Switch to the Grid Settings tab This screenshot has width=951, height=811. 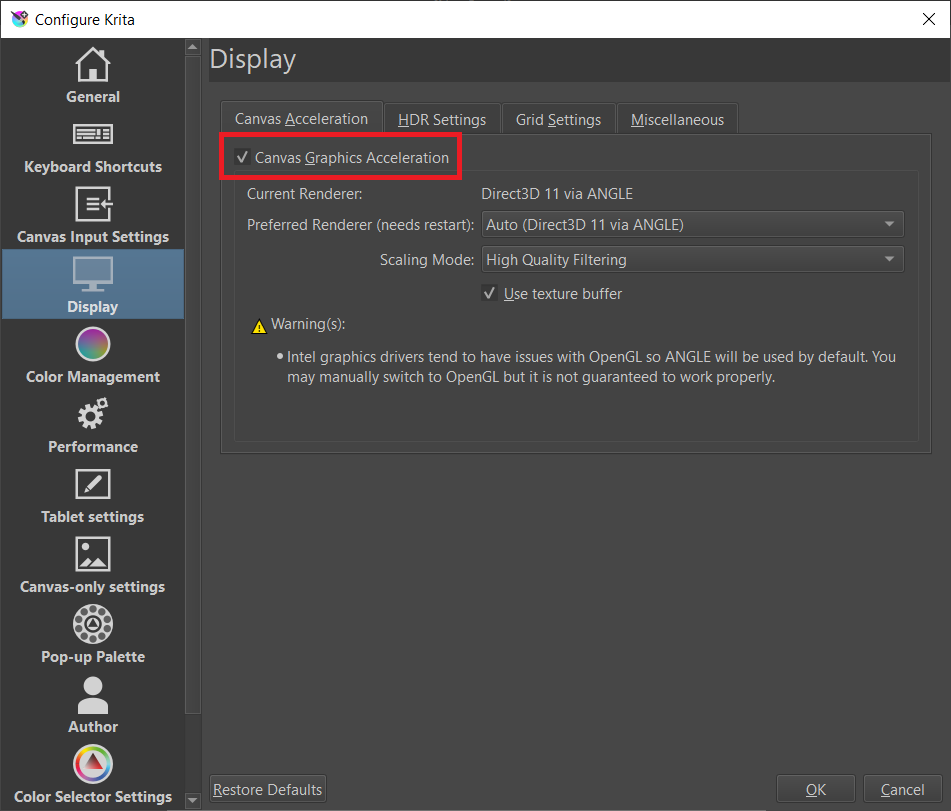[x=559, y=119]
